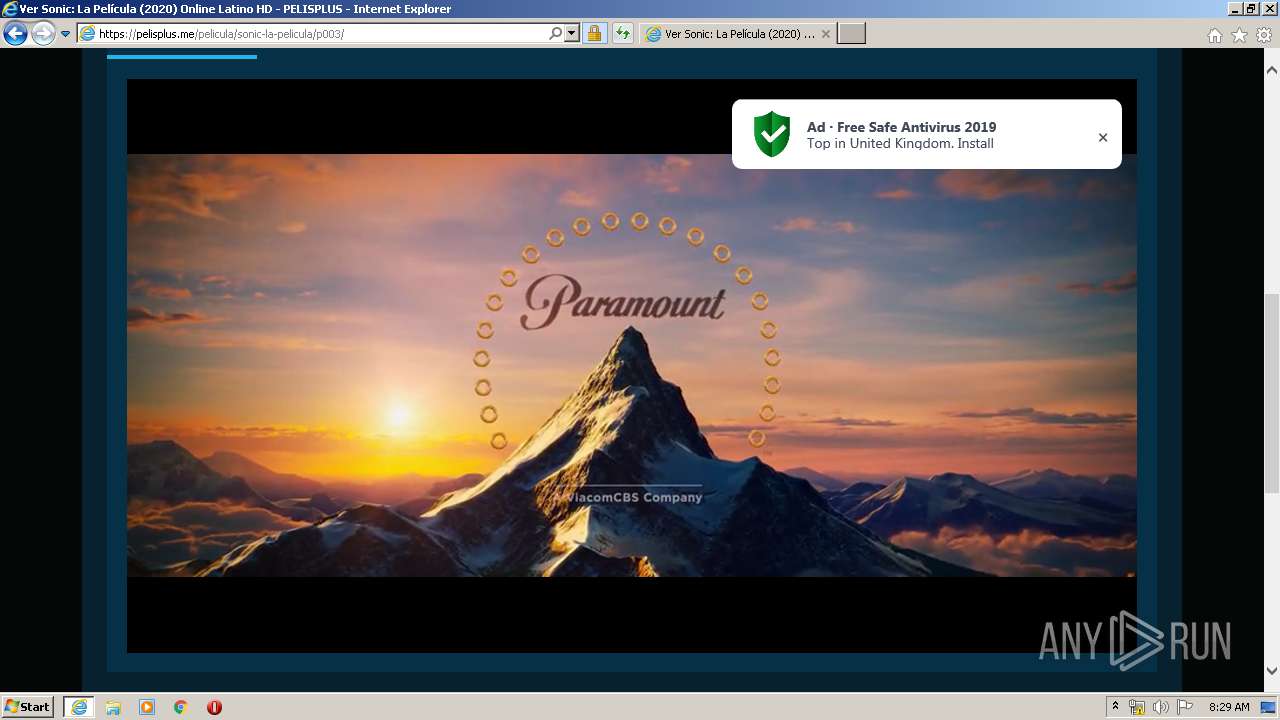Click the pelisplus.me address bar
Viewport: 1280px width, 720px height.
pyautogui.click(x=313, y=34)
